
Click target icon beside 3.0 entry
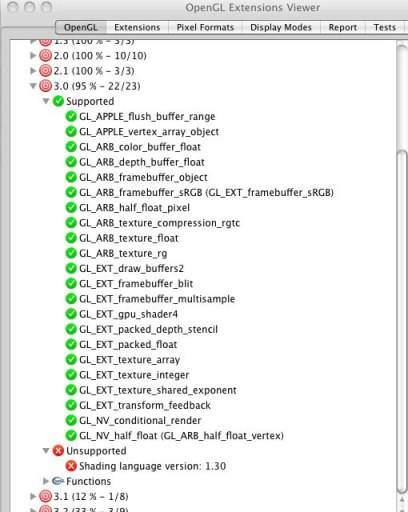(x=45, y=86)
